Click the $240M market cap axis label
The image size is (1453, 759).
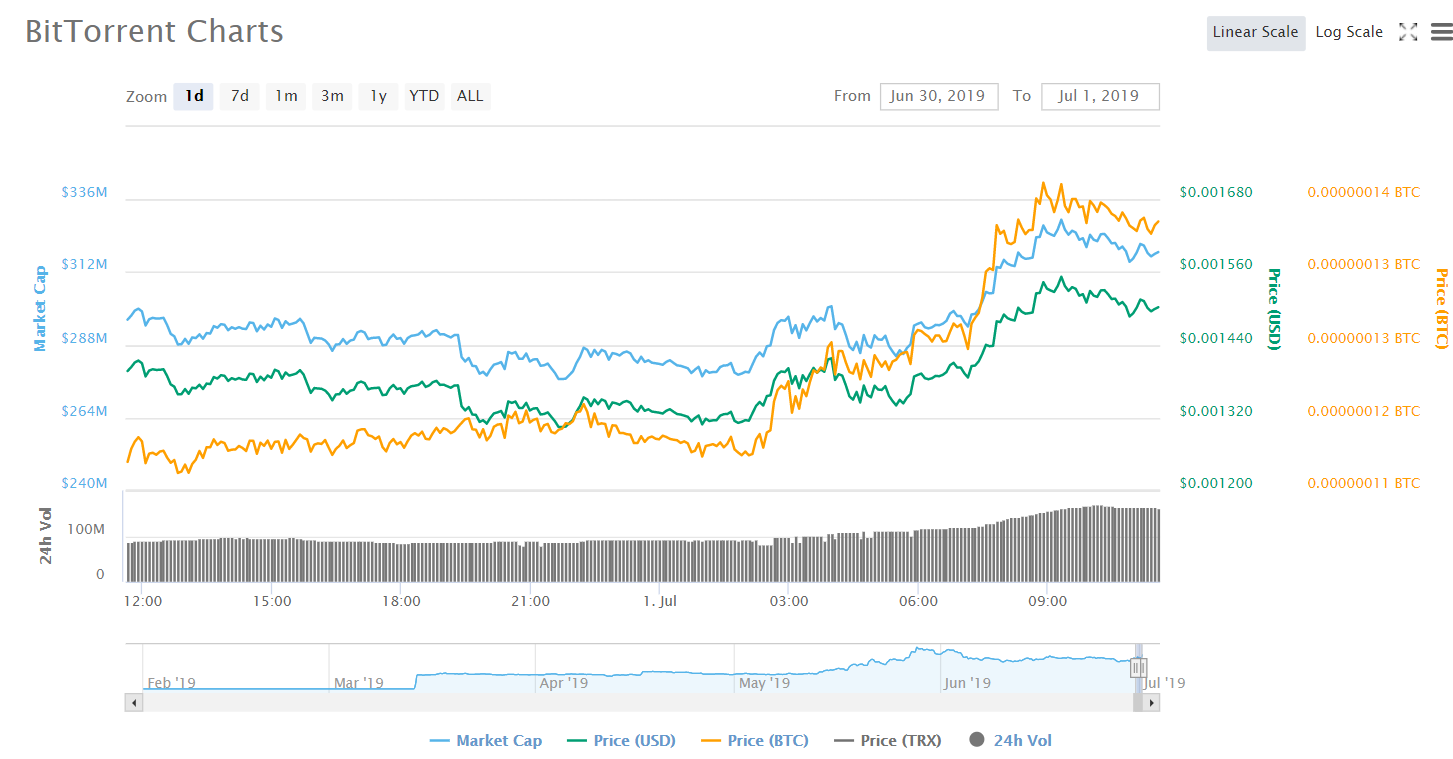[x=84, y=483]
